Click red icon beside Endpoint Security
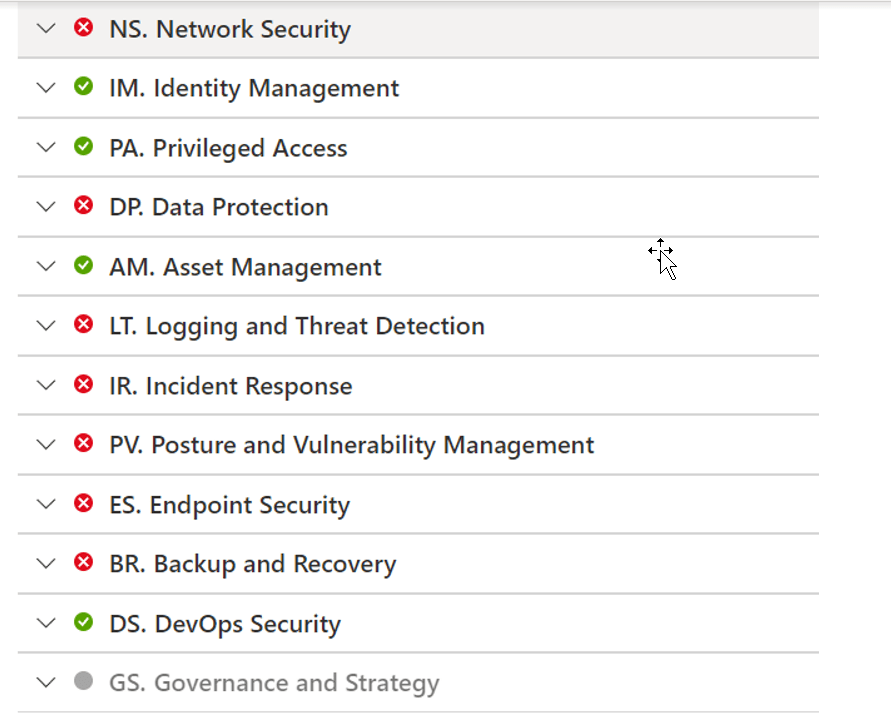The image size is (891, 723). pos(84,504)
